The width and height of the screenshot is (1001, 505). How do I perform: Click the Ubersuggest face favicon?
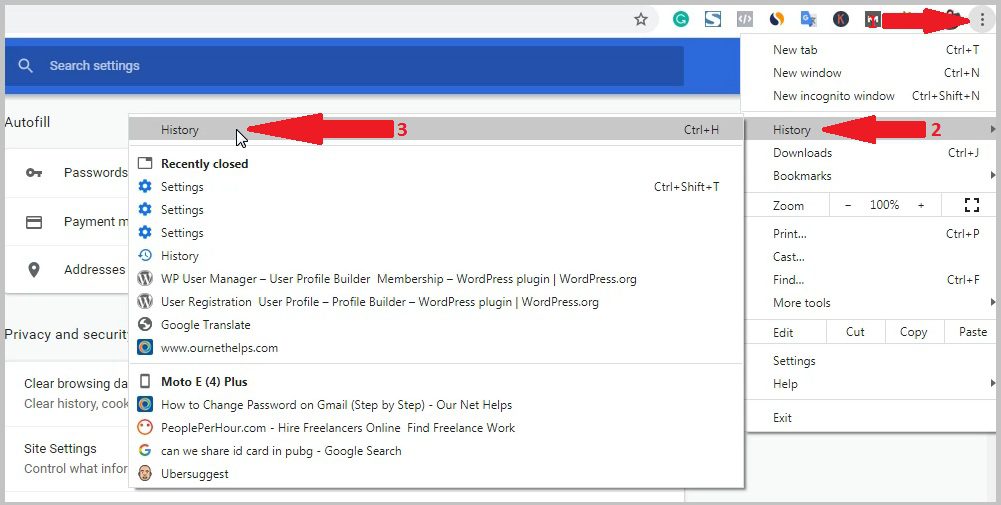click(x=146, y=473)
